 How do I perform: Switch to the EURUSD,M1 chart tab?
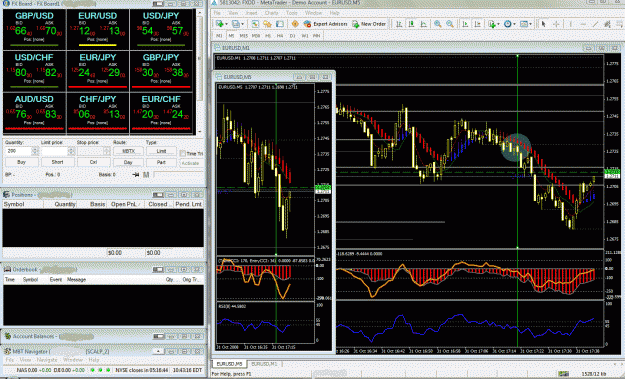264,364
